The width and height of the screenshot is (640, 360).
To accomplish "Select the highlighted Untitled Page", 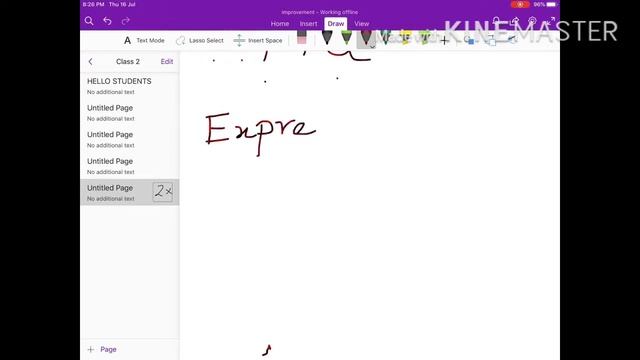I will coord(130,192).
